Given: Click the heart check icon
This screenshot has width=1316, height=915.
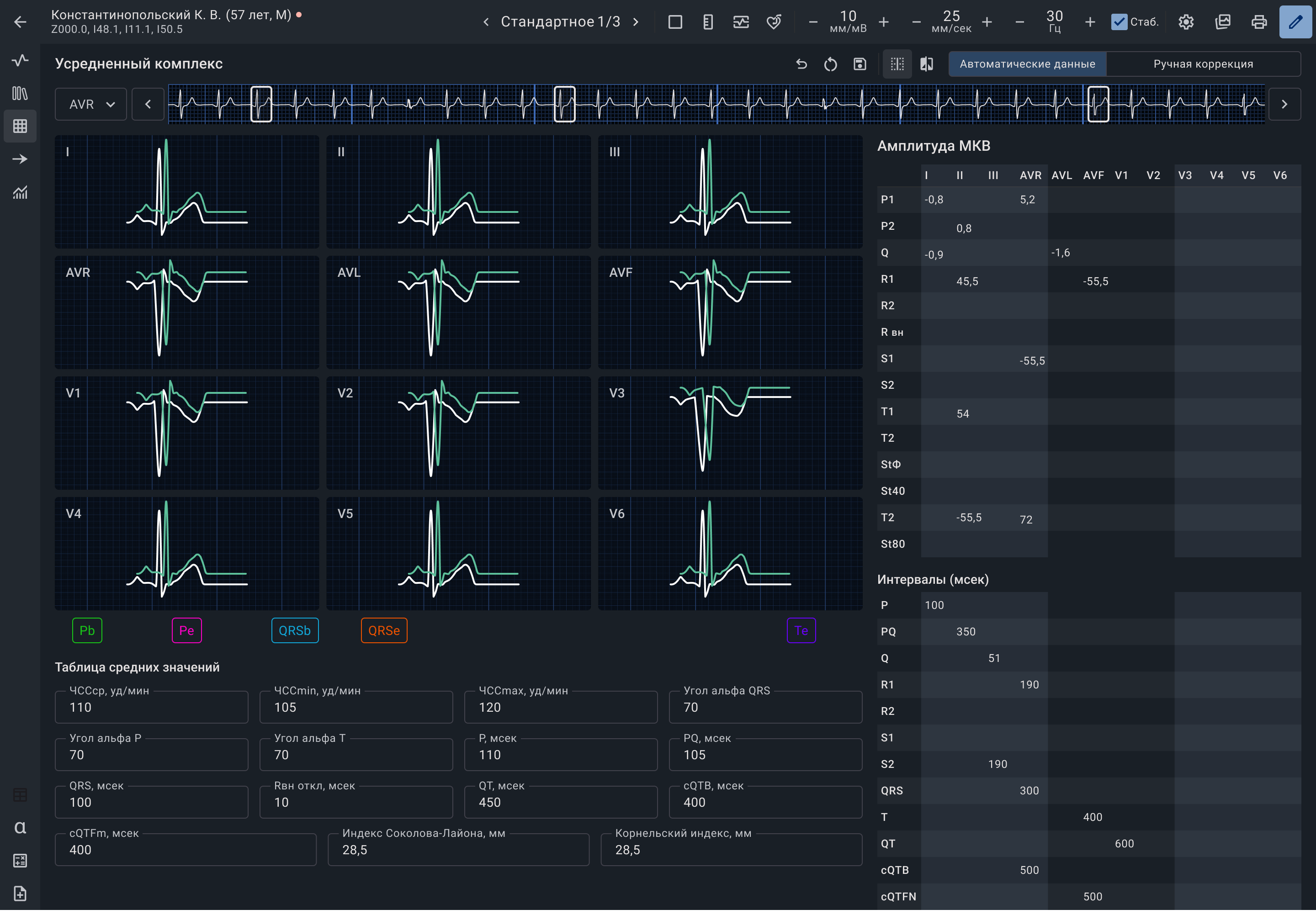Looking at the screenshot, I should (774, 22).
